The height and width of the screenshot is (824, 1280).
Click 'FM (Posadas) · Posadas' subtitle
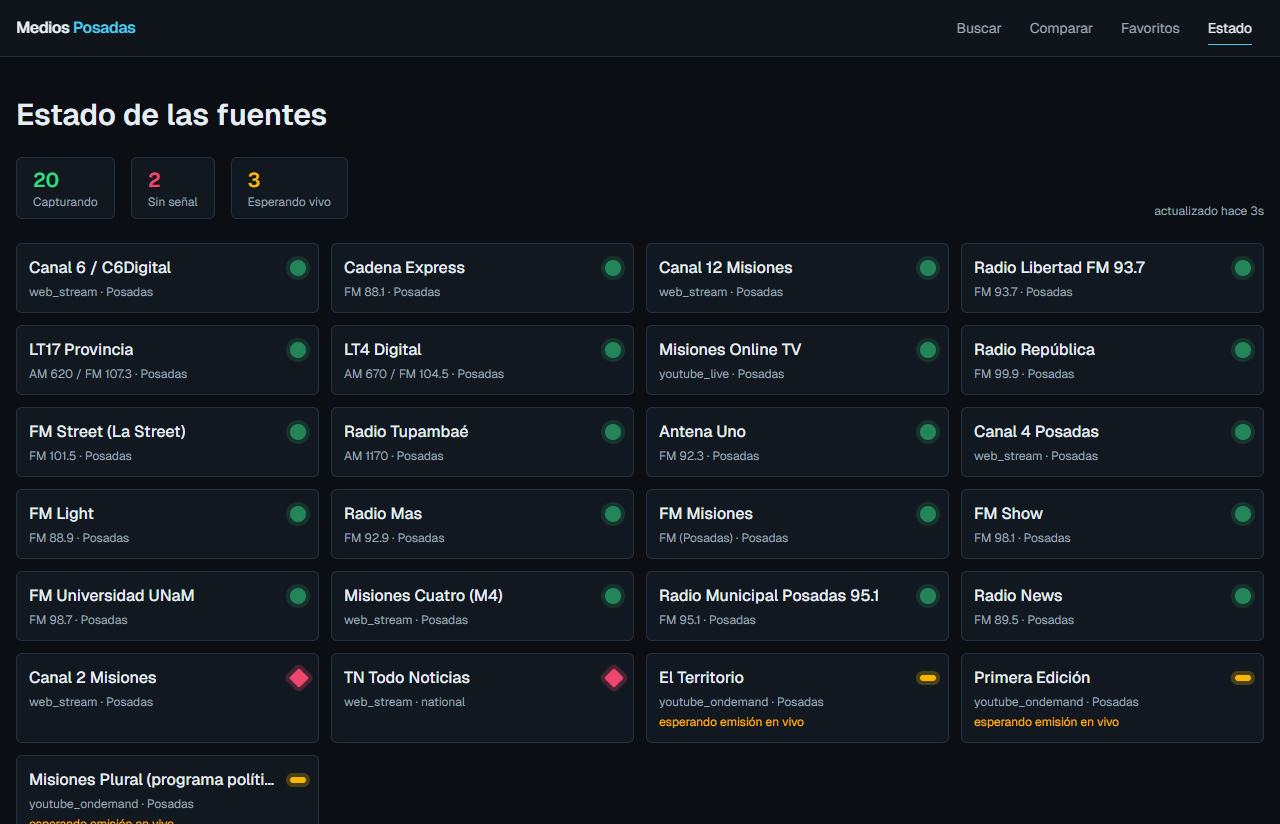tap(724, 538)
